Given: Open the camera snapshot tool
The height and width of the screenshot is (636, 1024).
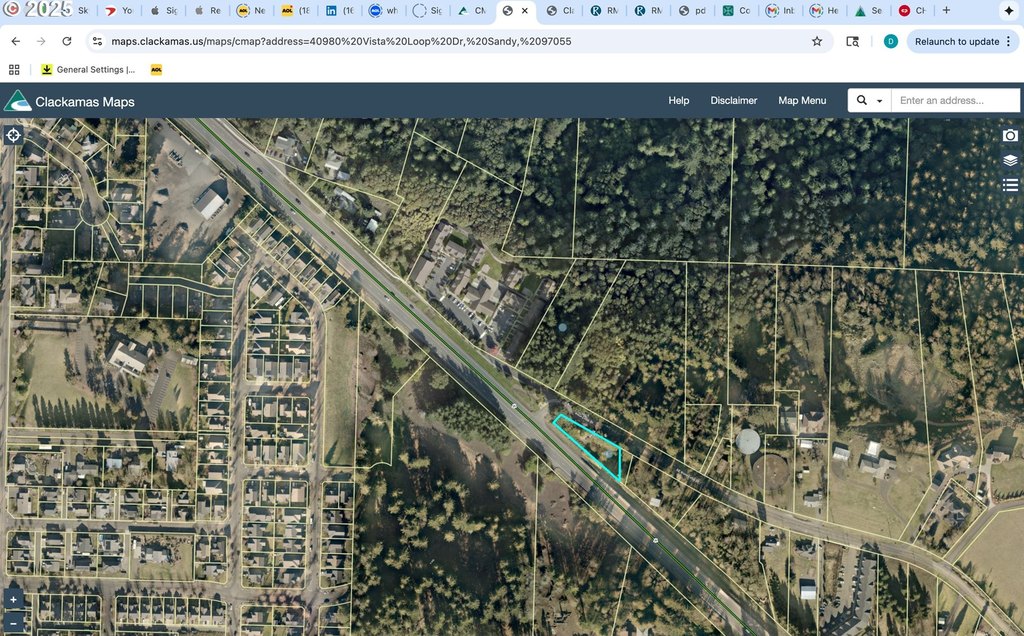Looking at the screenshot, I should (1010, 135).
